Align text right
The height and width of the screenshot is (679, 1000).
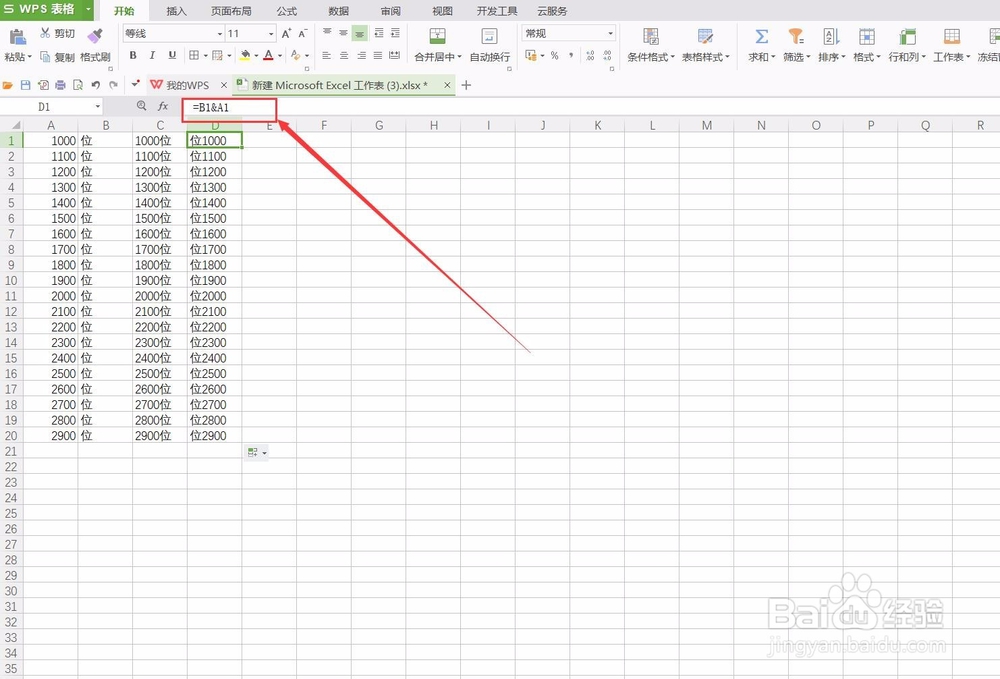361,55
